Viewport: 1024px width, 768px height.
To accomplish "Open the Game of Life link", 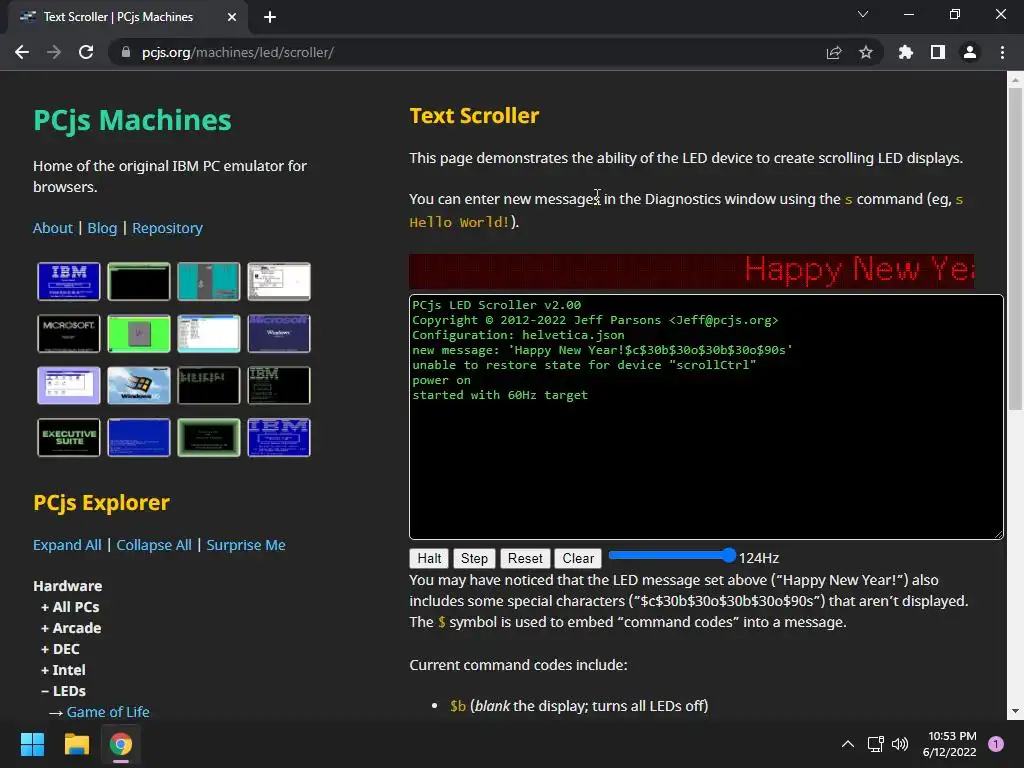I will [108, 712].
